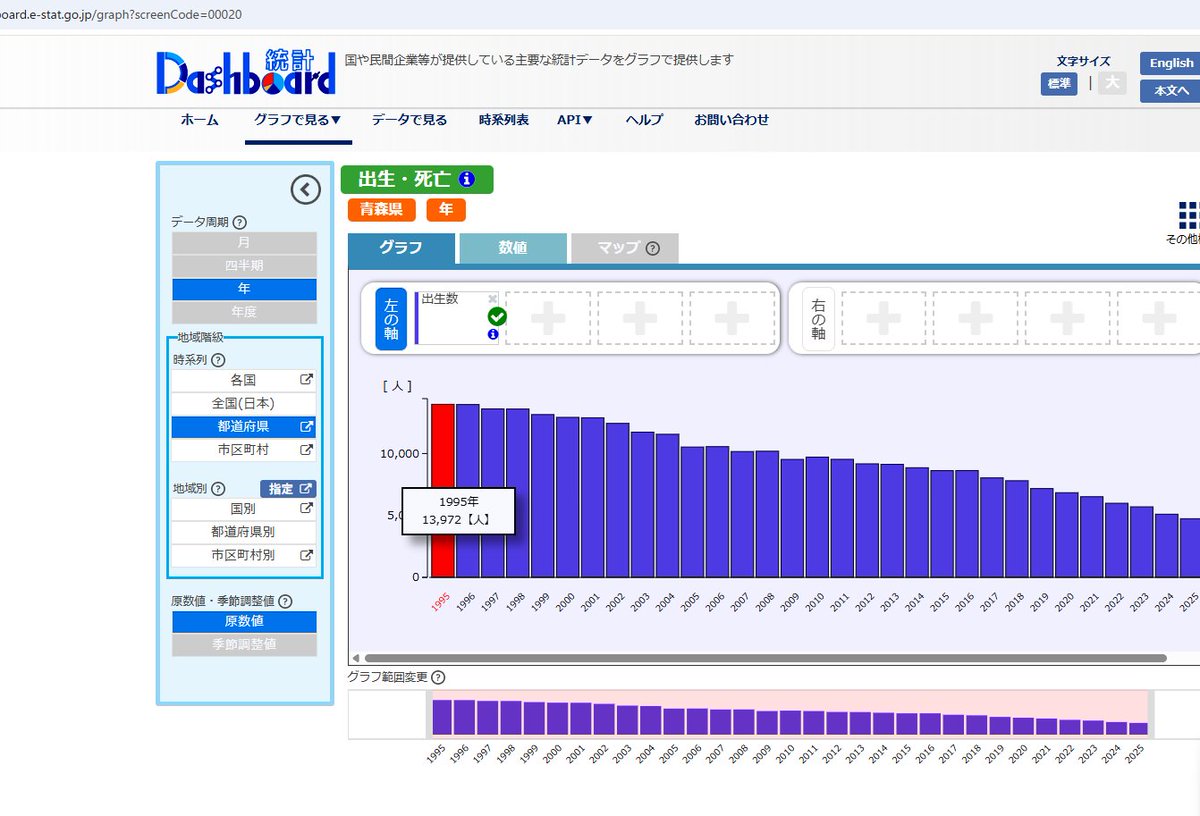Switch to the グラフ tab
1200x816 pixels.
pyautogui.click(x=402, y=248)
